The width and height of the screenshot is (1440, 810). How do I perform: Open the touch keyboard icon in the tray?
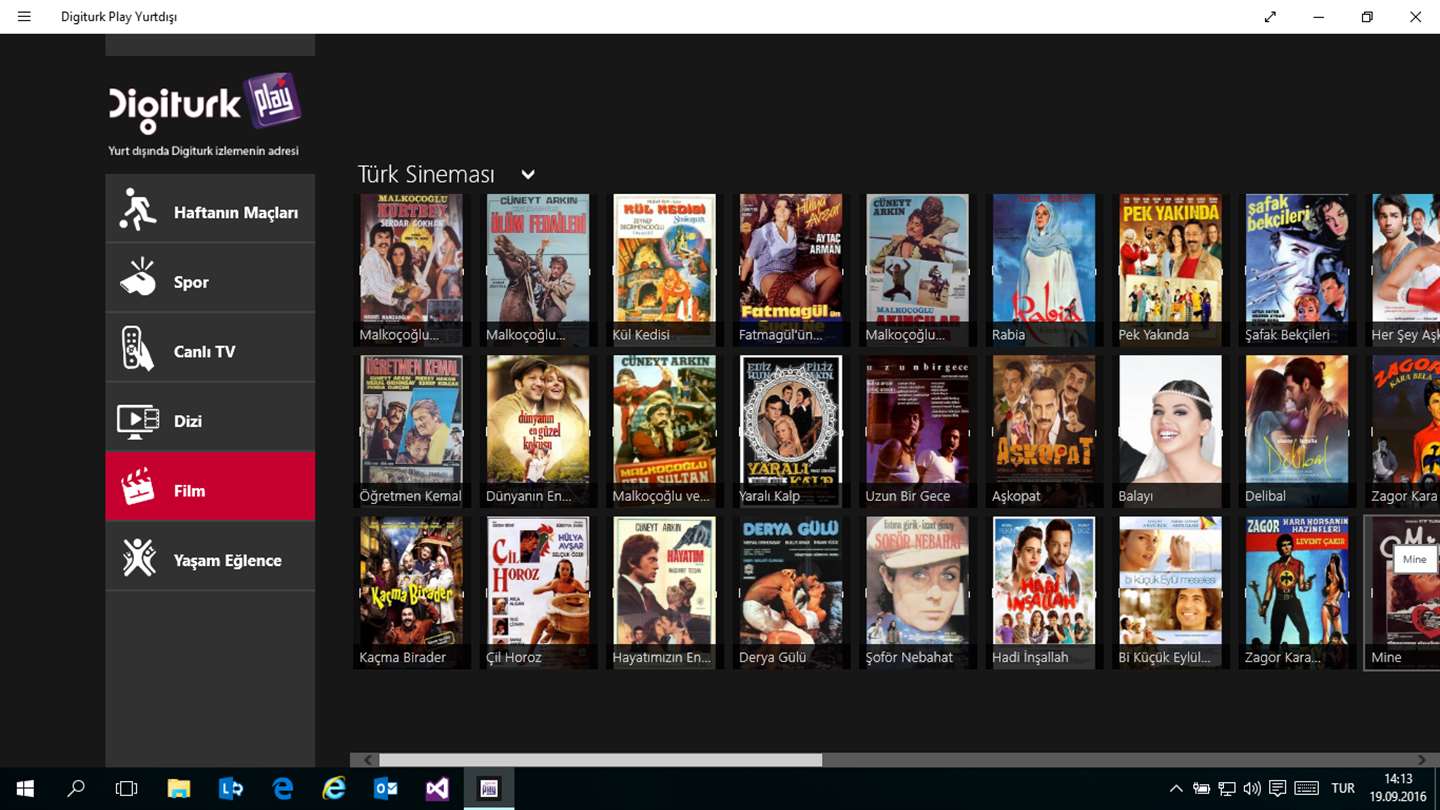pos(1306,789)
